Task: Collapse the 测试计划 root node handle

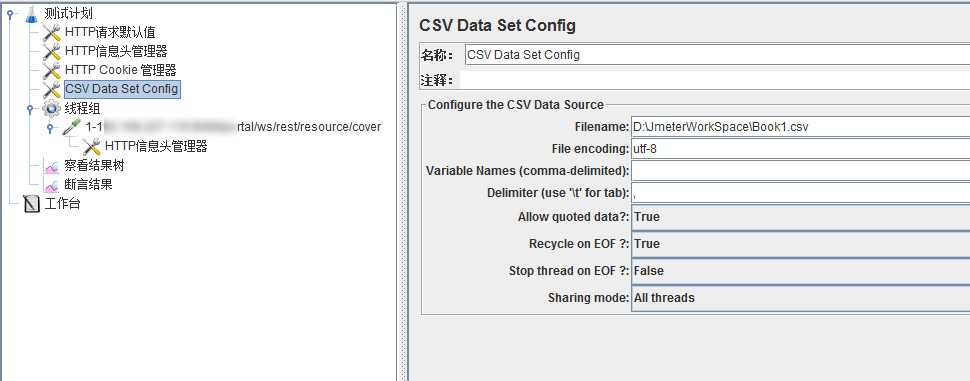Action: tap(9, 14)
